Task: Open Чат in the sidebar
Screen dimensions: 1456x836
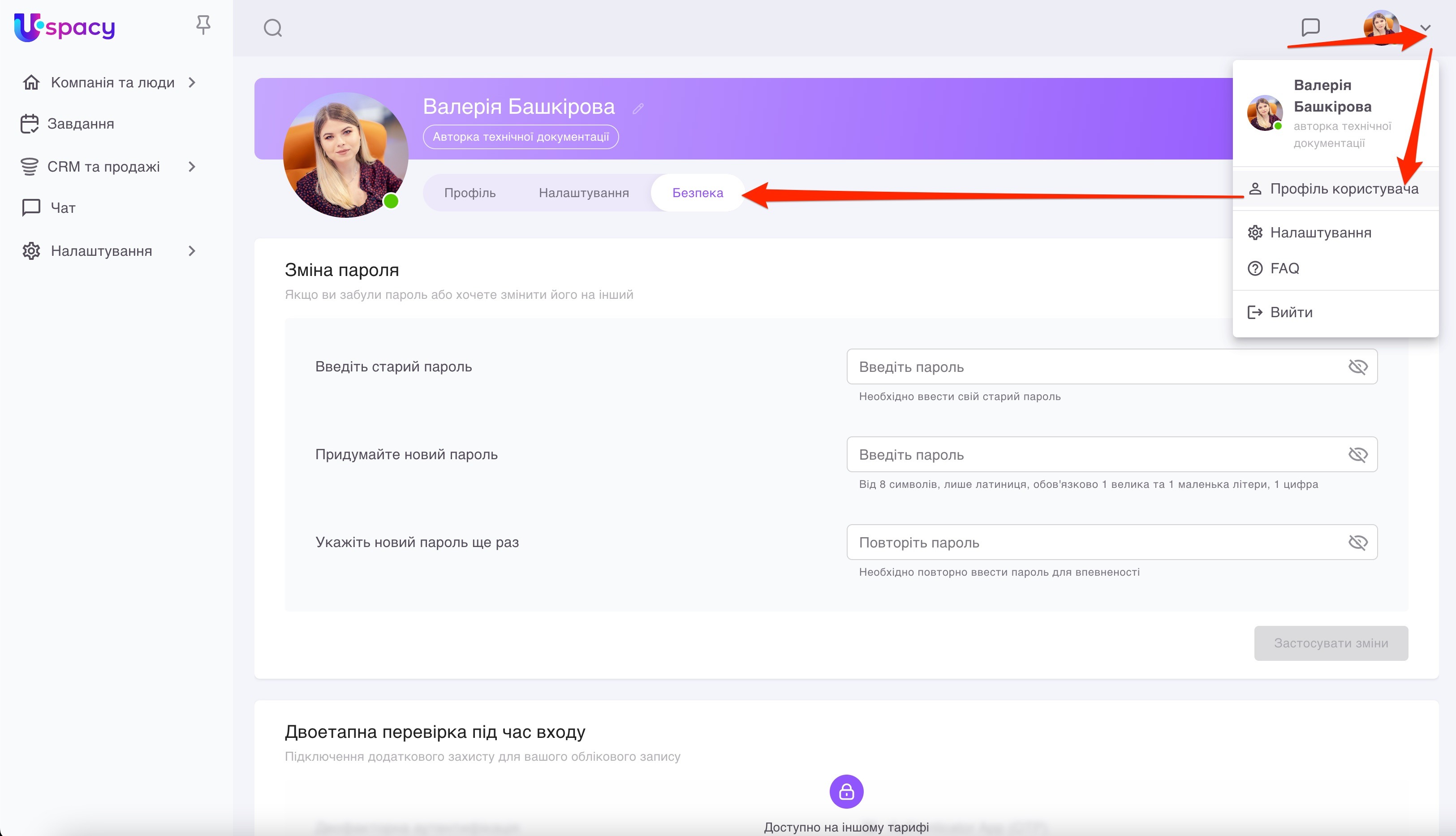Action: [63, 208]
